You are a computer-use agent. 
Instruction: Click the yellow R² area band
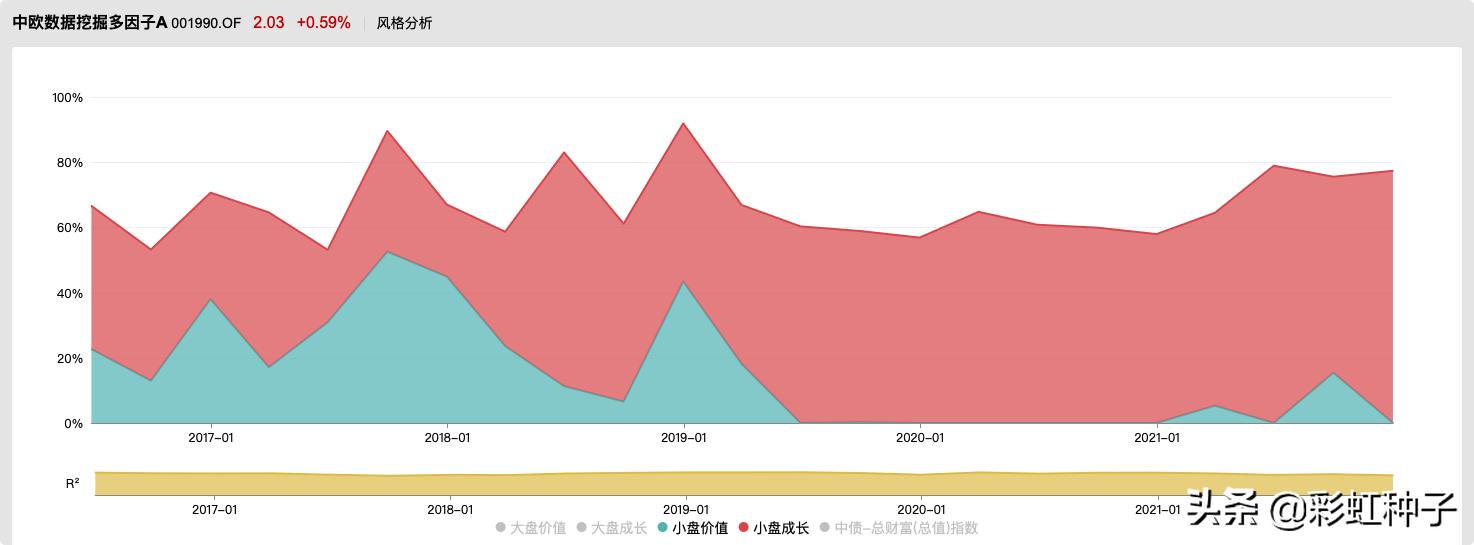pos(744,484)
